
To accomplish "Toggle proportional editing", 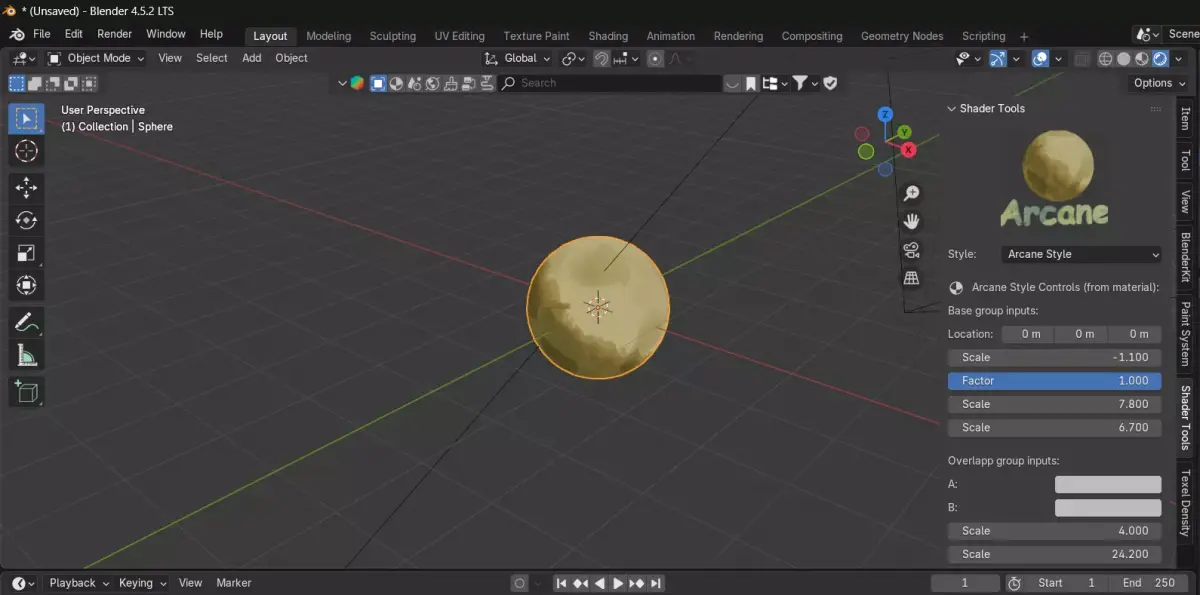I will [x=655, y=58].
